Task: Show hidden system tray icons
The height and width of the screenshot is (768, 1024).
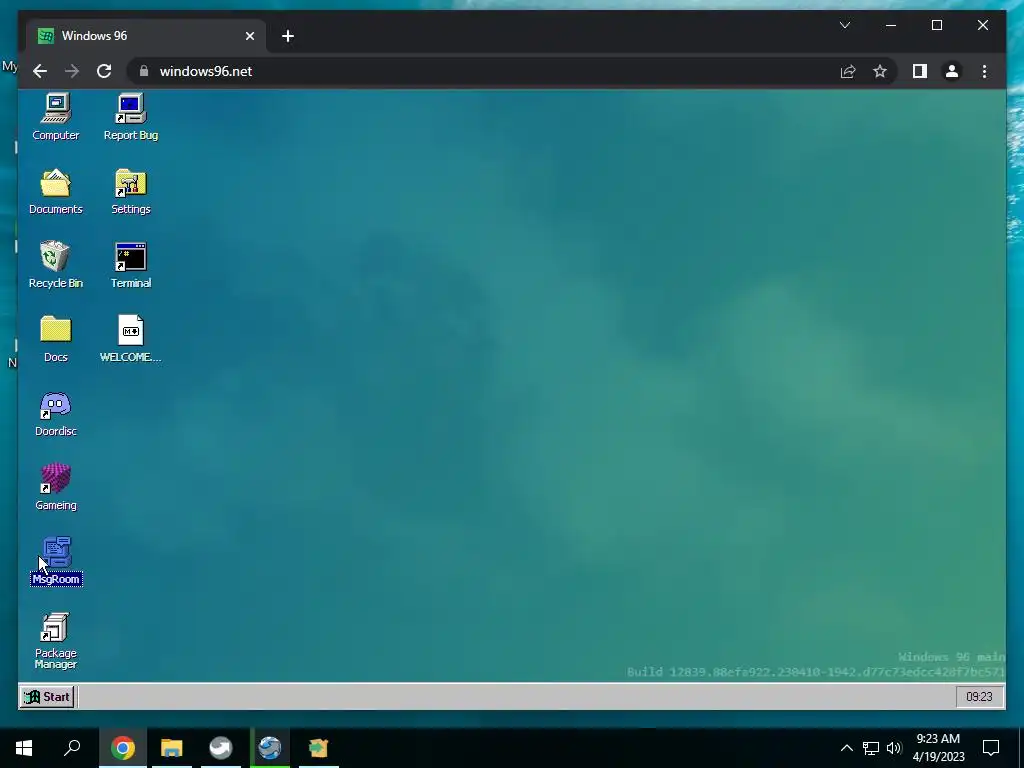Action: coord(846,748)
